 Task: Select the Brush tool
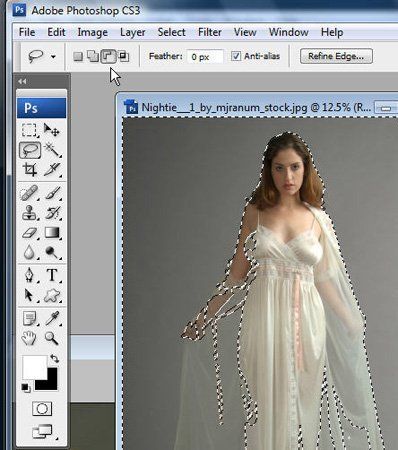pyautogui.click(x=52, y=193)
